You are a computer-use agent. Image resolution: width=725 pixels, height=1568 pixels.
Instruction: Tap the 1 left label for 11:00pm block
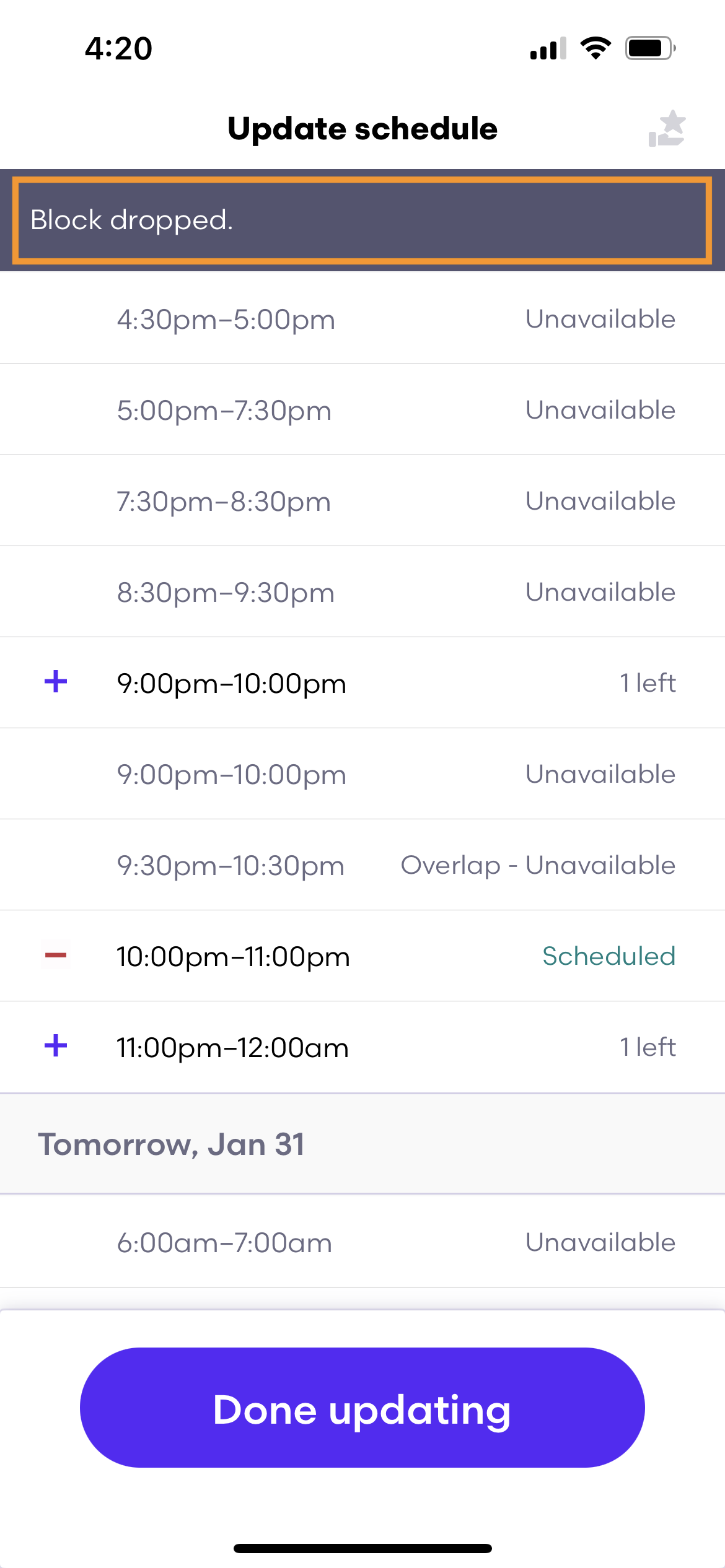click(648, 1047)
